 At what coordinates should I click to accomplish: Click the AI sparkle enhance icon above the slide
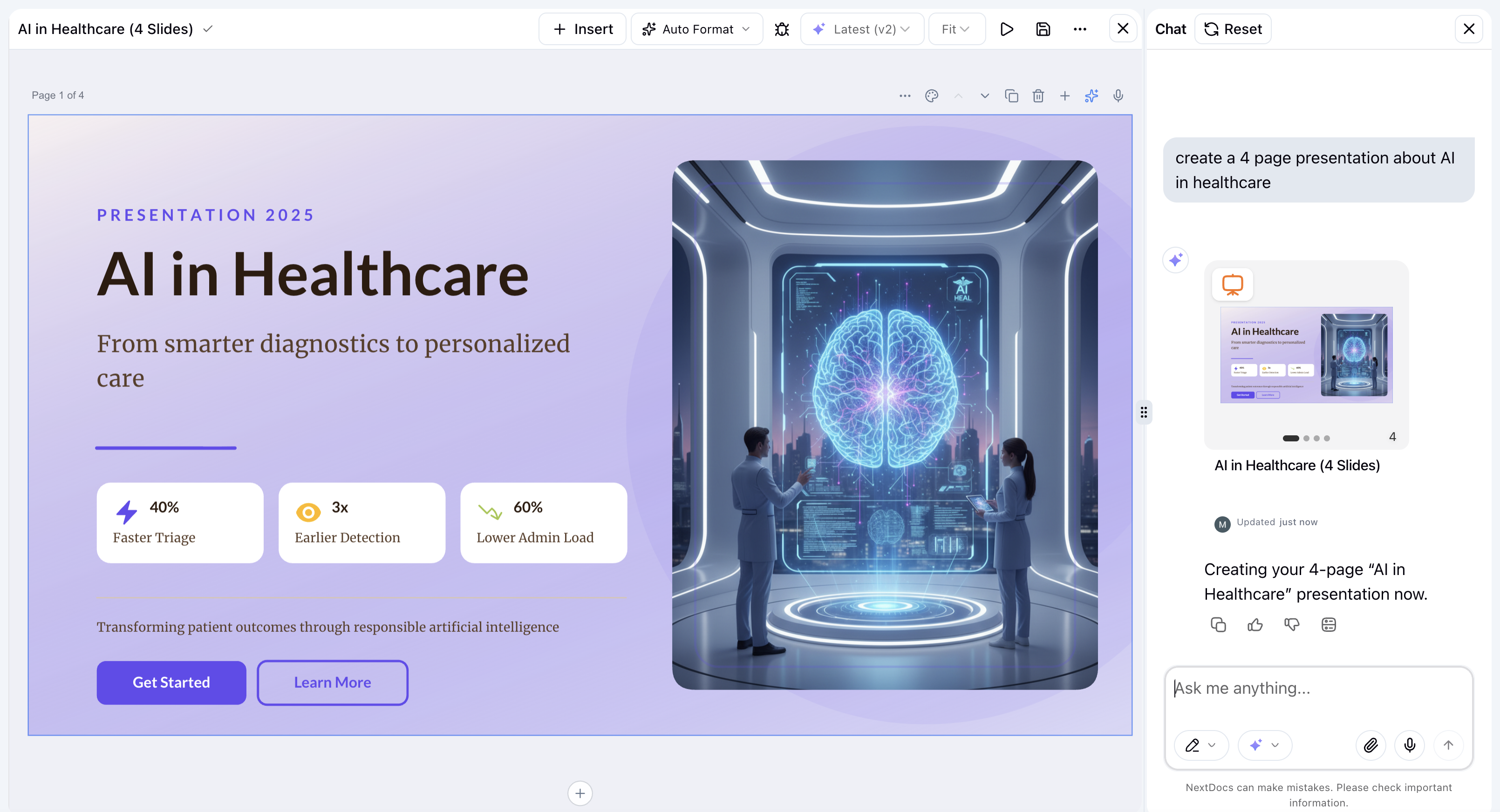pos(1091,95)
